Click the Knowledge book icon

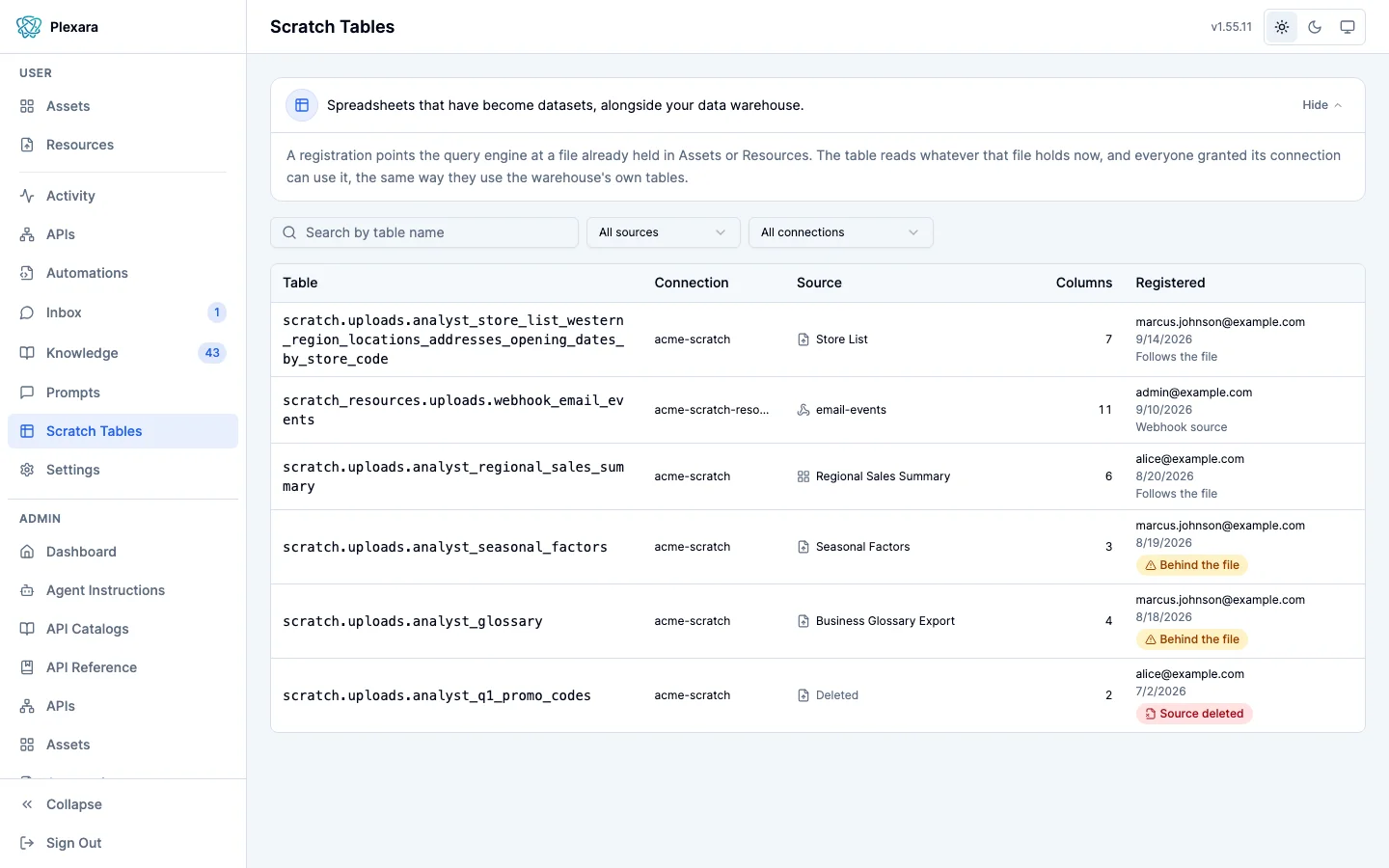[27, 353]
